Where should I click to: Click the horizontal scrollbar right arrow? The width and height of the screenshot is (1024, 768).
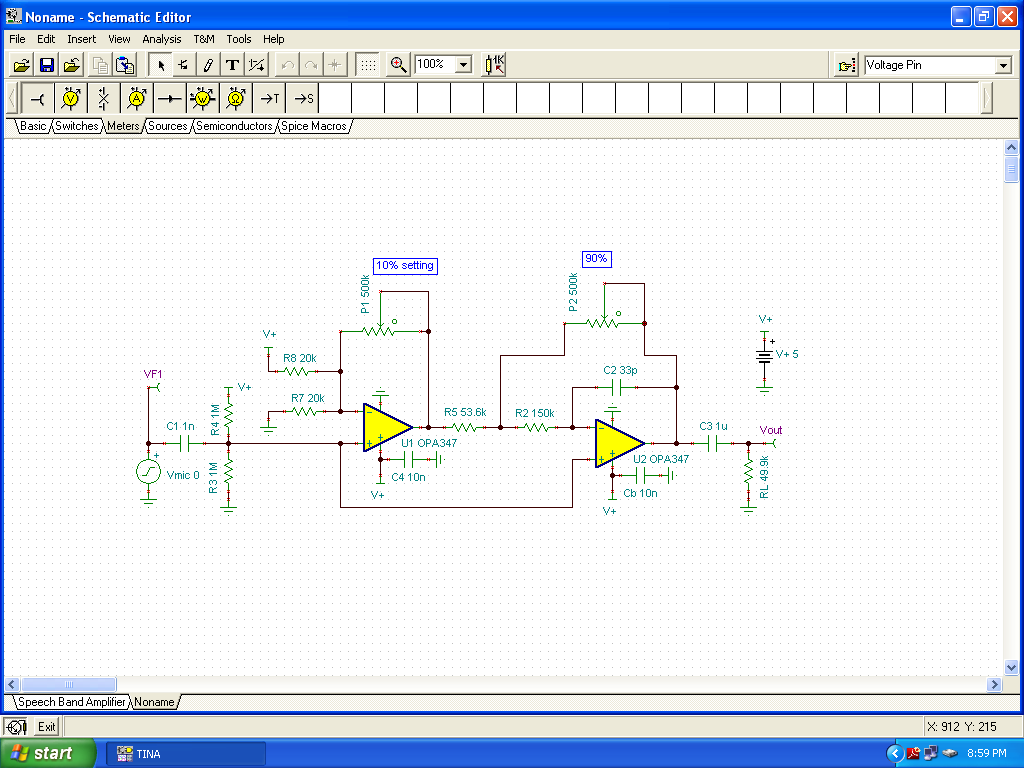(994, 684)
